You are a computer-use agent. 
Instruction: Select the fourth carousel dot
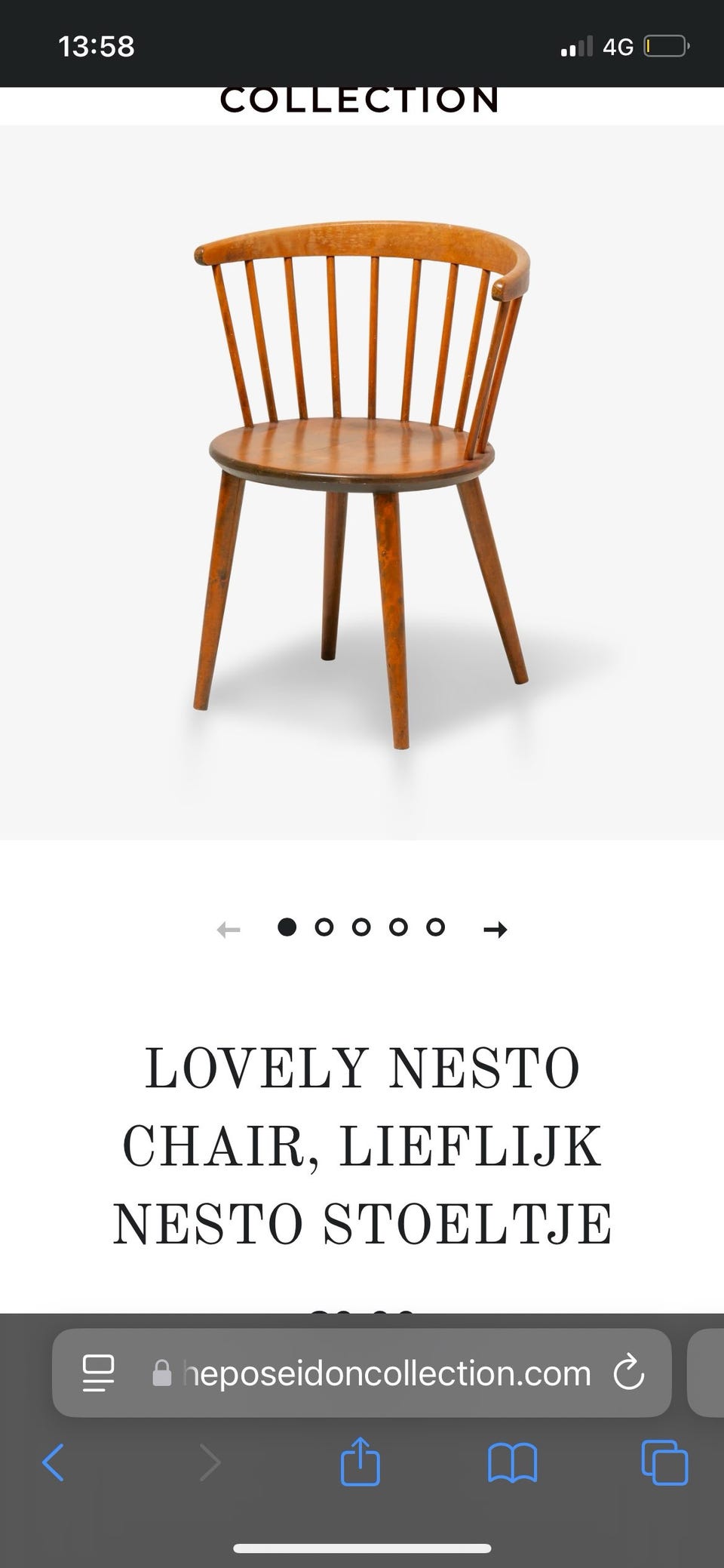398,927
